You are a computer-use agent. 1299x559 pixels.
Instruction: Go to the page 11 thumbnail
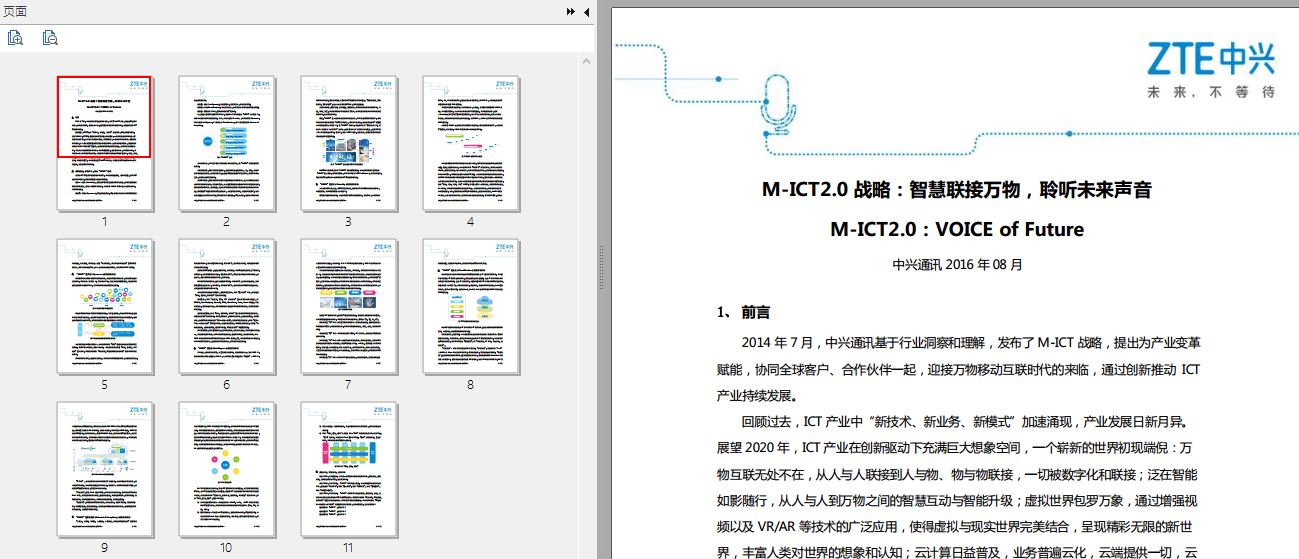click(x=348, y=469)
